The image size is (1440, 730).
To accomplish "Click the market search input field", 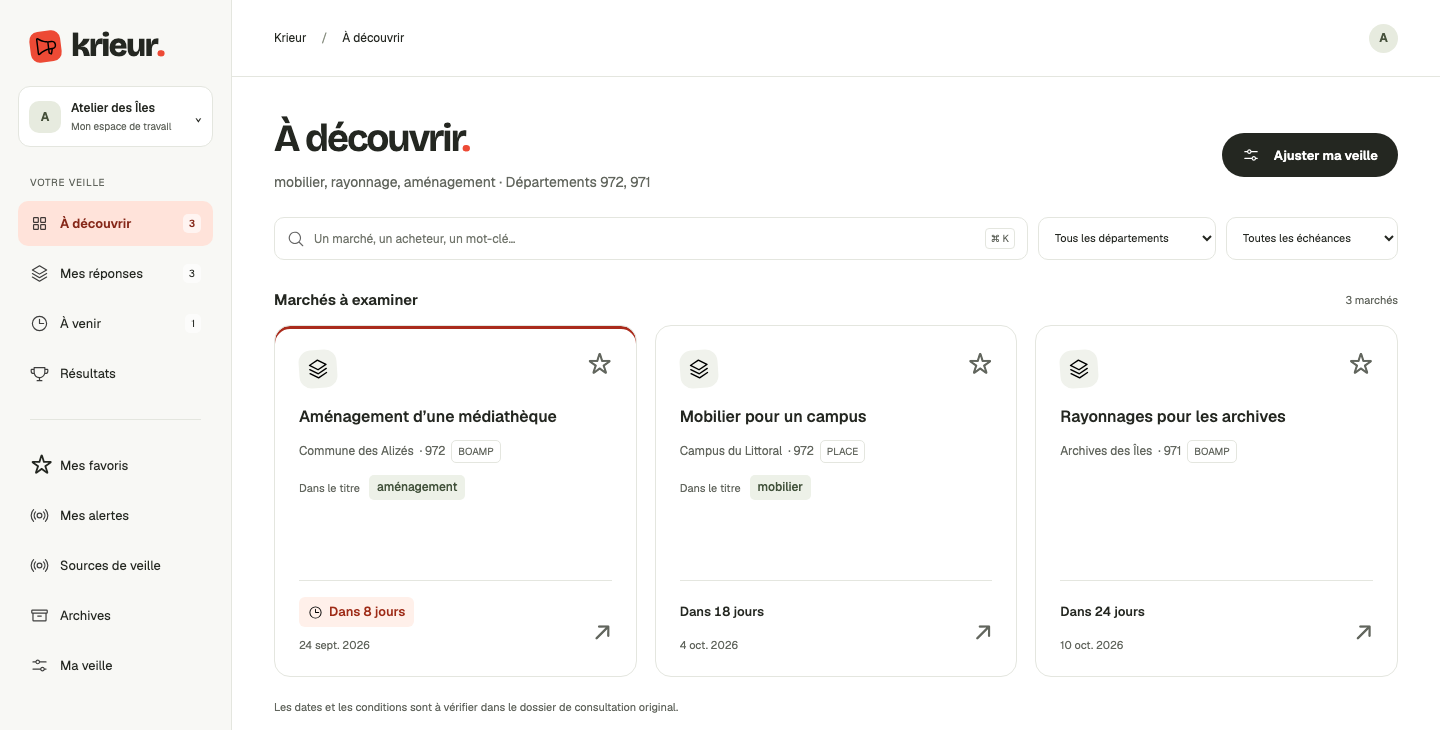I will (x=650, y=239).
